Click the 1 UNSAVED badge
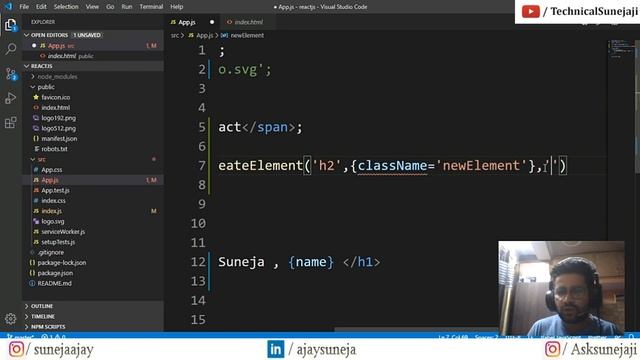The width and height of the screenshot is (640, 360). [87, 35]
